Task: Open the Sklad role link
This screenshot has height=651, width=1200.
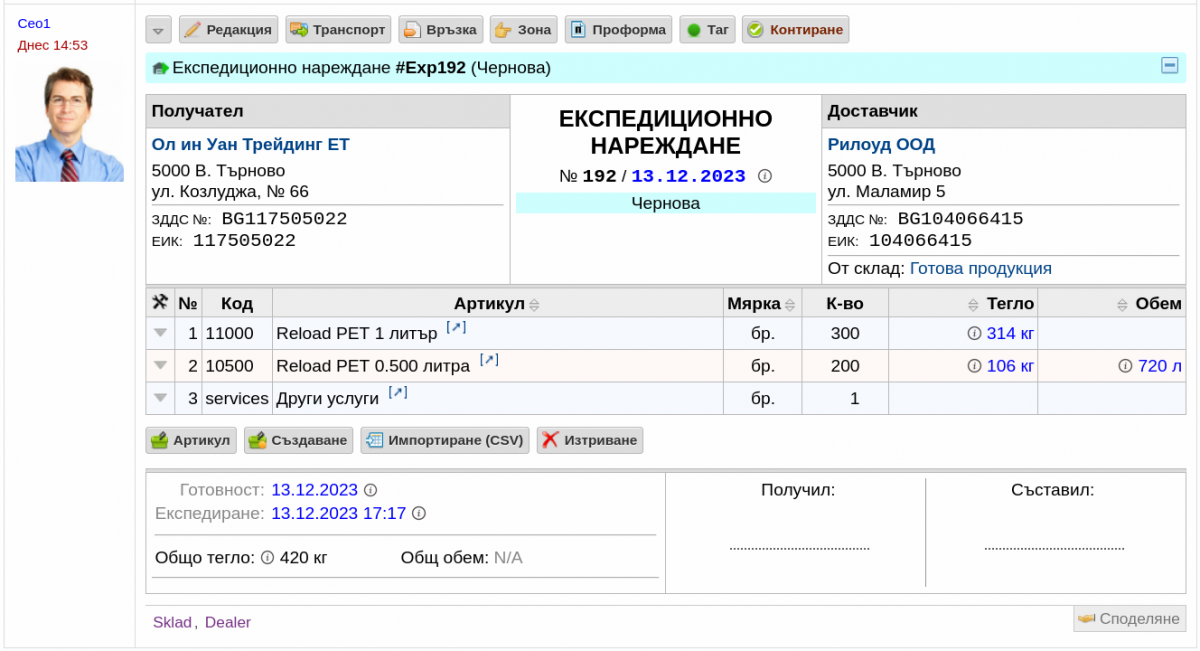Action: tap(172, 622)
